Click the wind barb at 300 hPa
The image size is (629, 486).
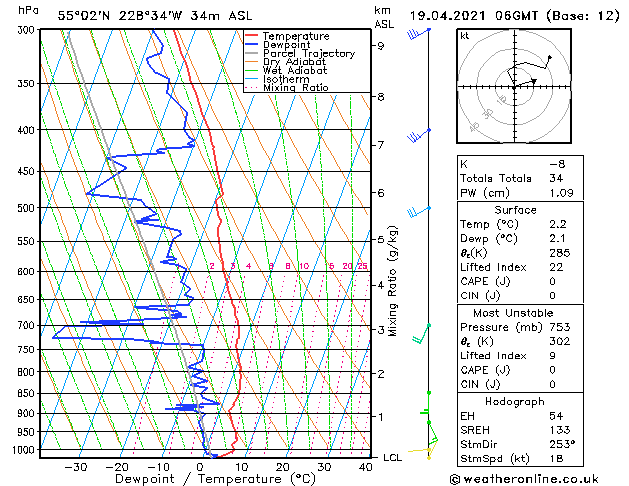coord(419,34)
